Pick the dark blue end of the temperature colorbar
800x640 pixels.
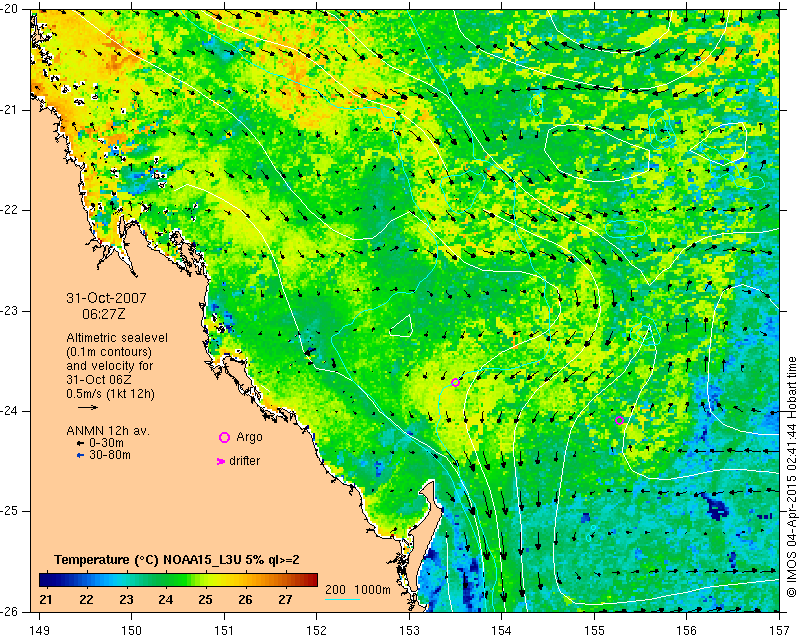pos(44,580)
